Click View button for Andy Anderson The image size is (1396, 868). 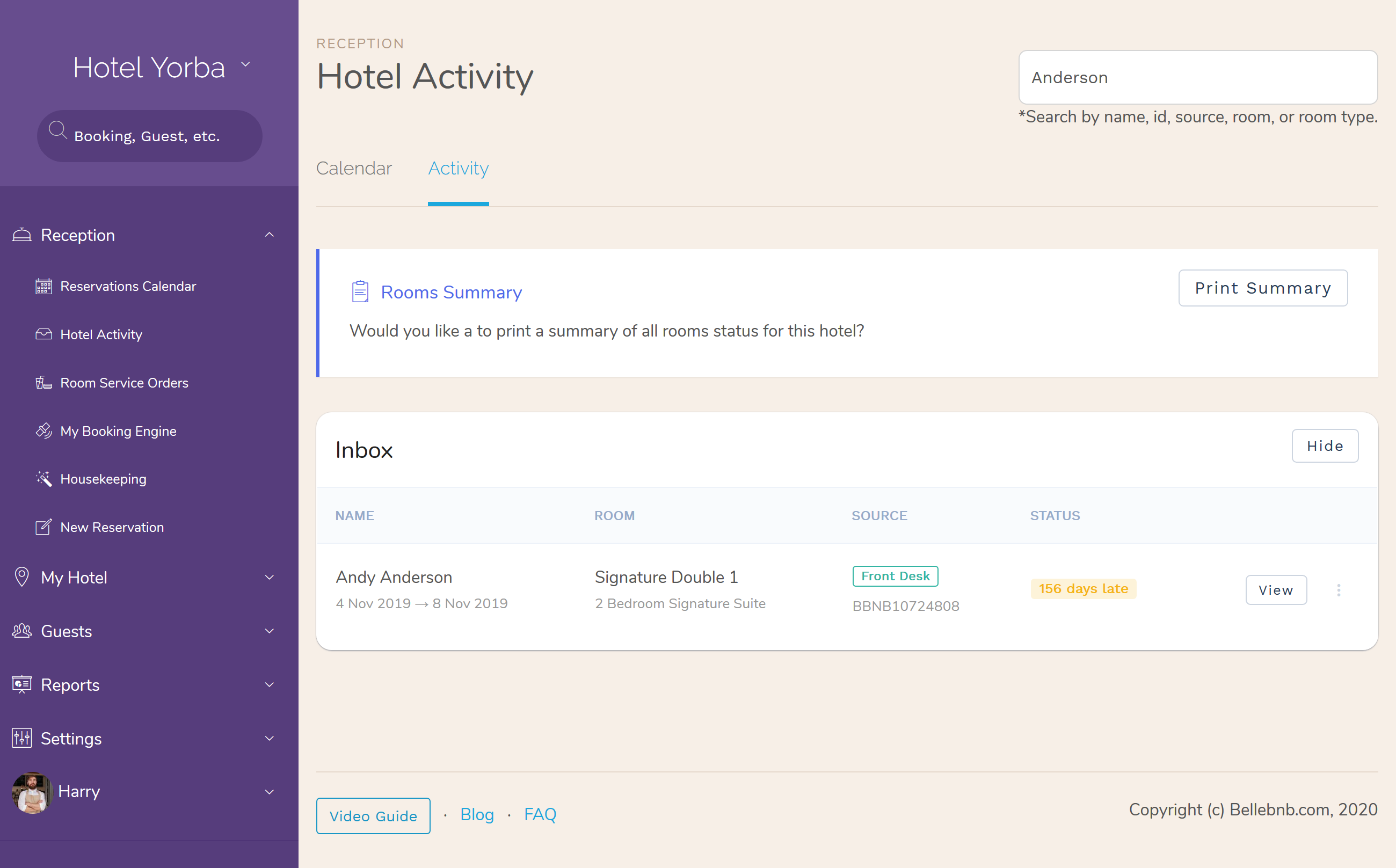1276,589
